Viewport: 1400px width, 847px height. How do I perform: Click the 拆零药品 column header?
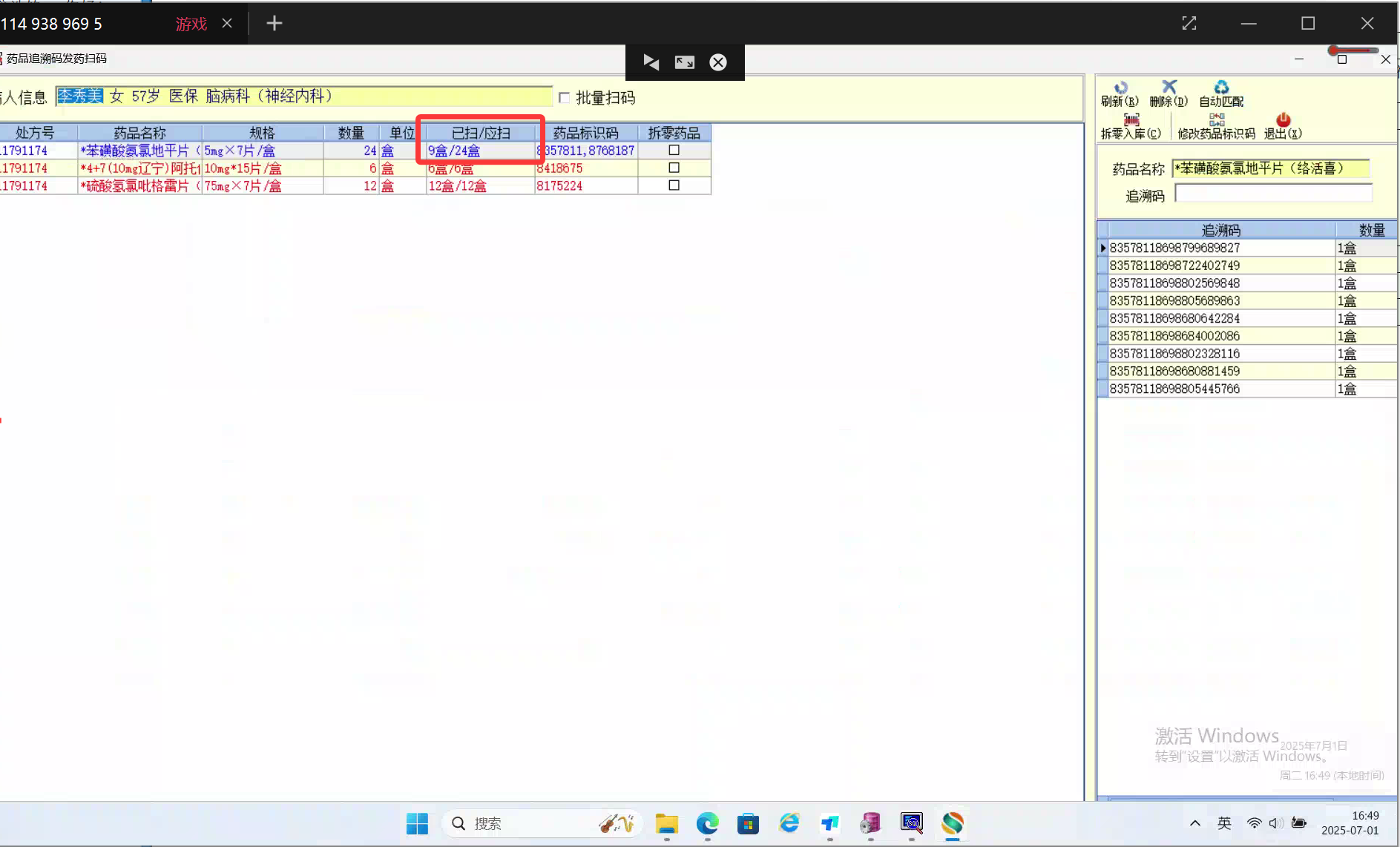coord(674,133)
